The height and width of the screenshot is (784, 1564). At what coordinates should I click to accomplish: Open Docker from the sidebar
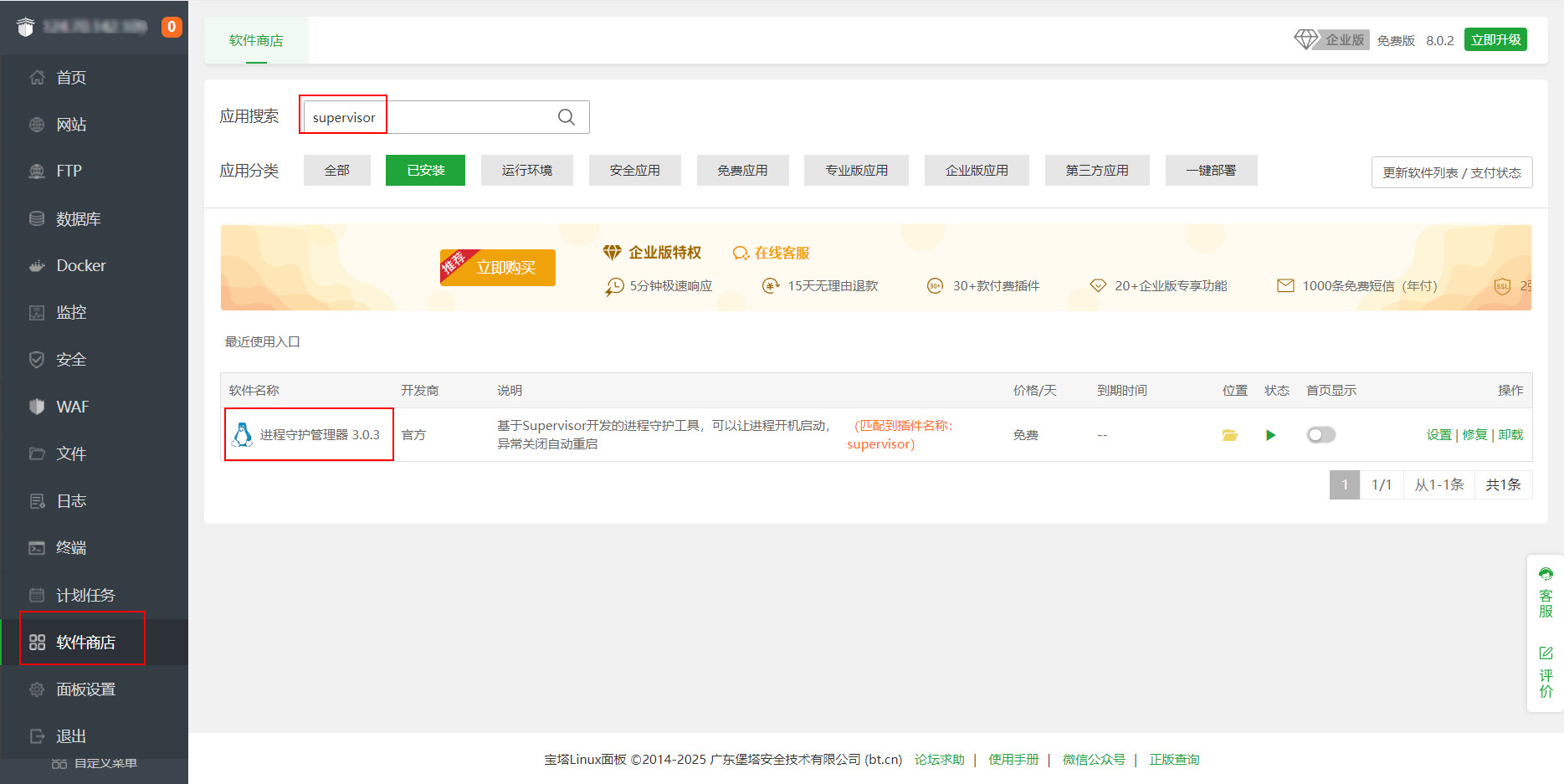pyautogui.click(x=80, y=265)
